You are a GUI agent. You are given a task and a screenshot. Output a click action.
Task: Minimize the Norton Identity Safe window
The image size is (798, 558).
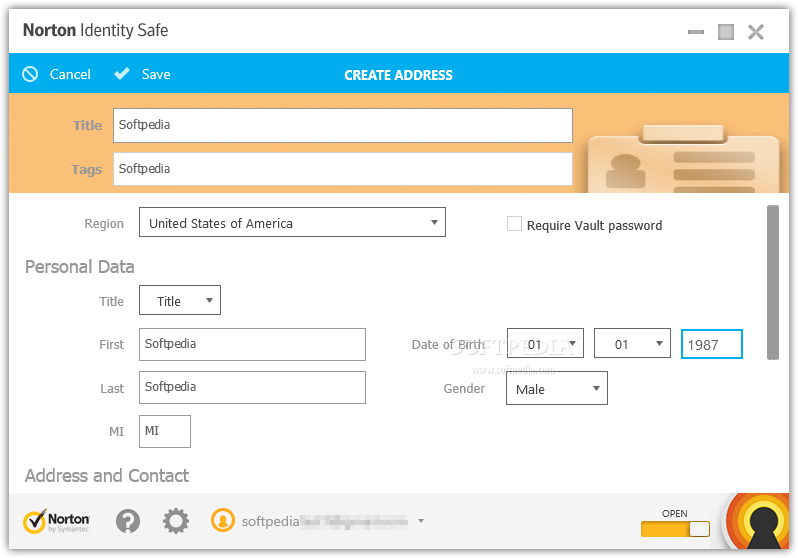[x=696, y=32]
